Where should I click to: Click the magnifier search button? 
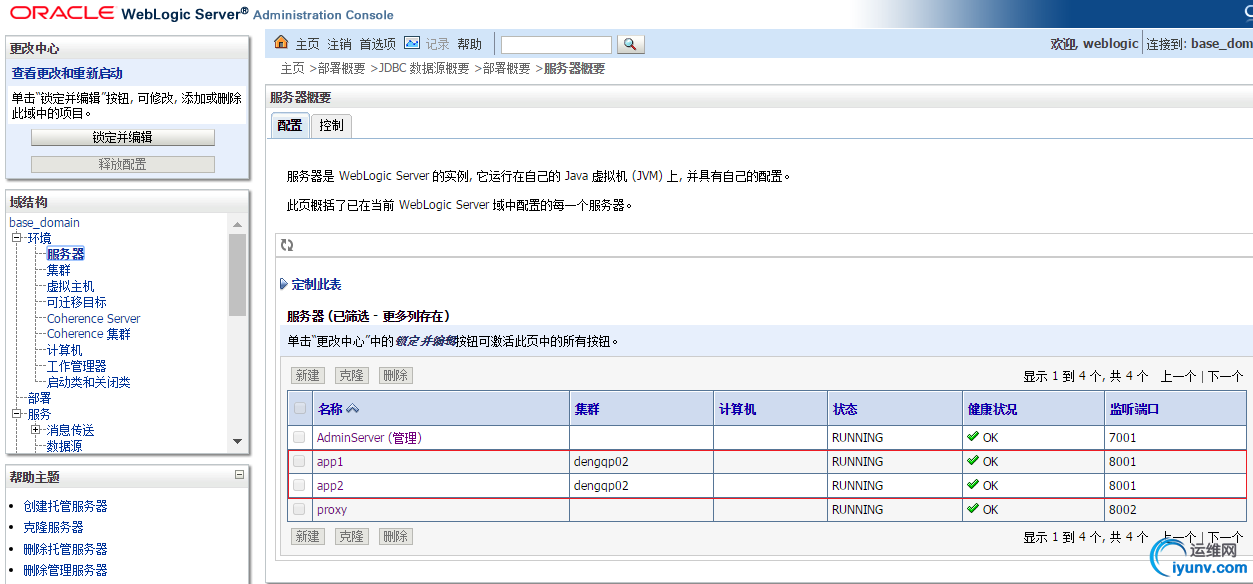pyautogui.click(x=631, y=44)
